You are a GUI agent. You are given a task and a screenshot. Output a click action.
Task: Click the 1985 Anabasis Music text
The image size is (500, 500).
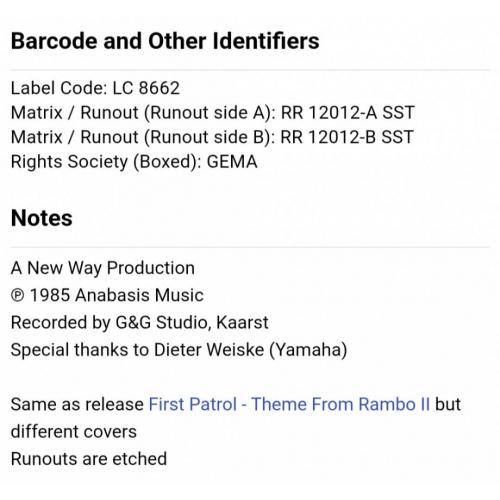117,295
